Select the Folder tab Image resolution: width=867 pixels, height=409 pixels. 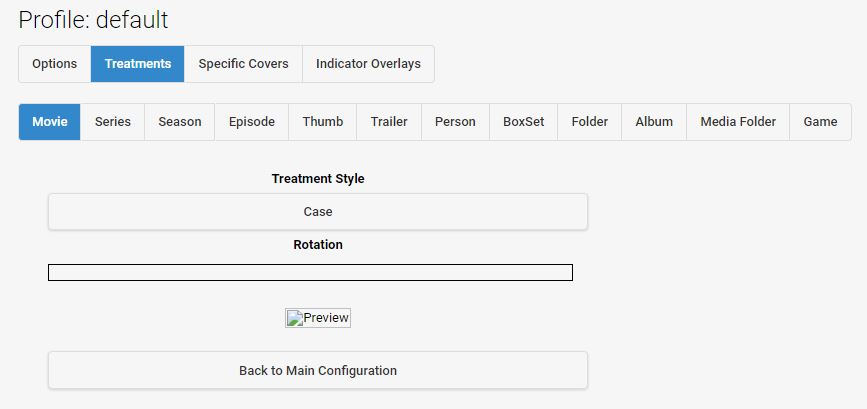tap(590, 122)
